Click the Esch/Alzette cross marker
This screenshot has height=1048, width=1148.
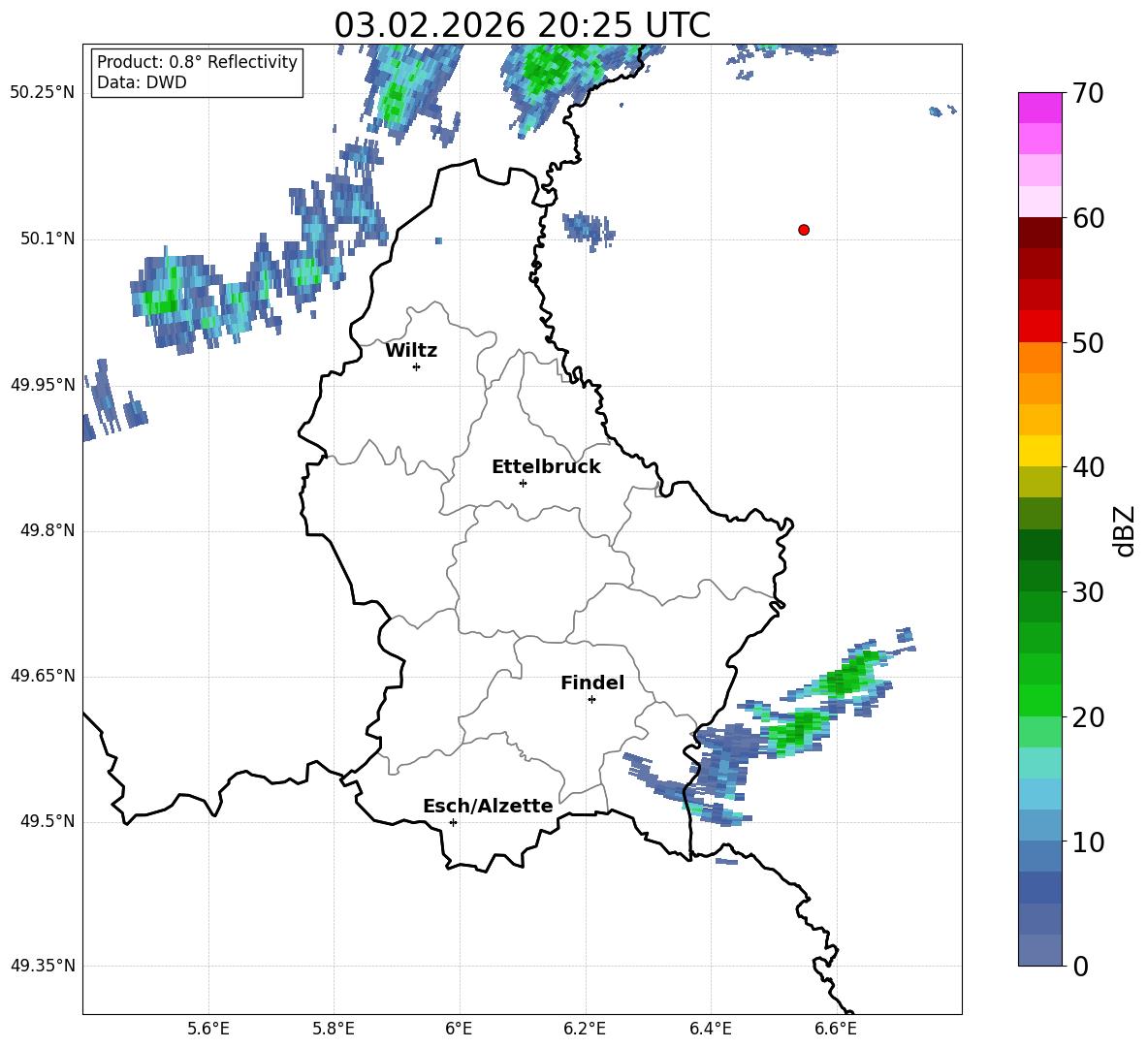pos(453,822)
